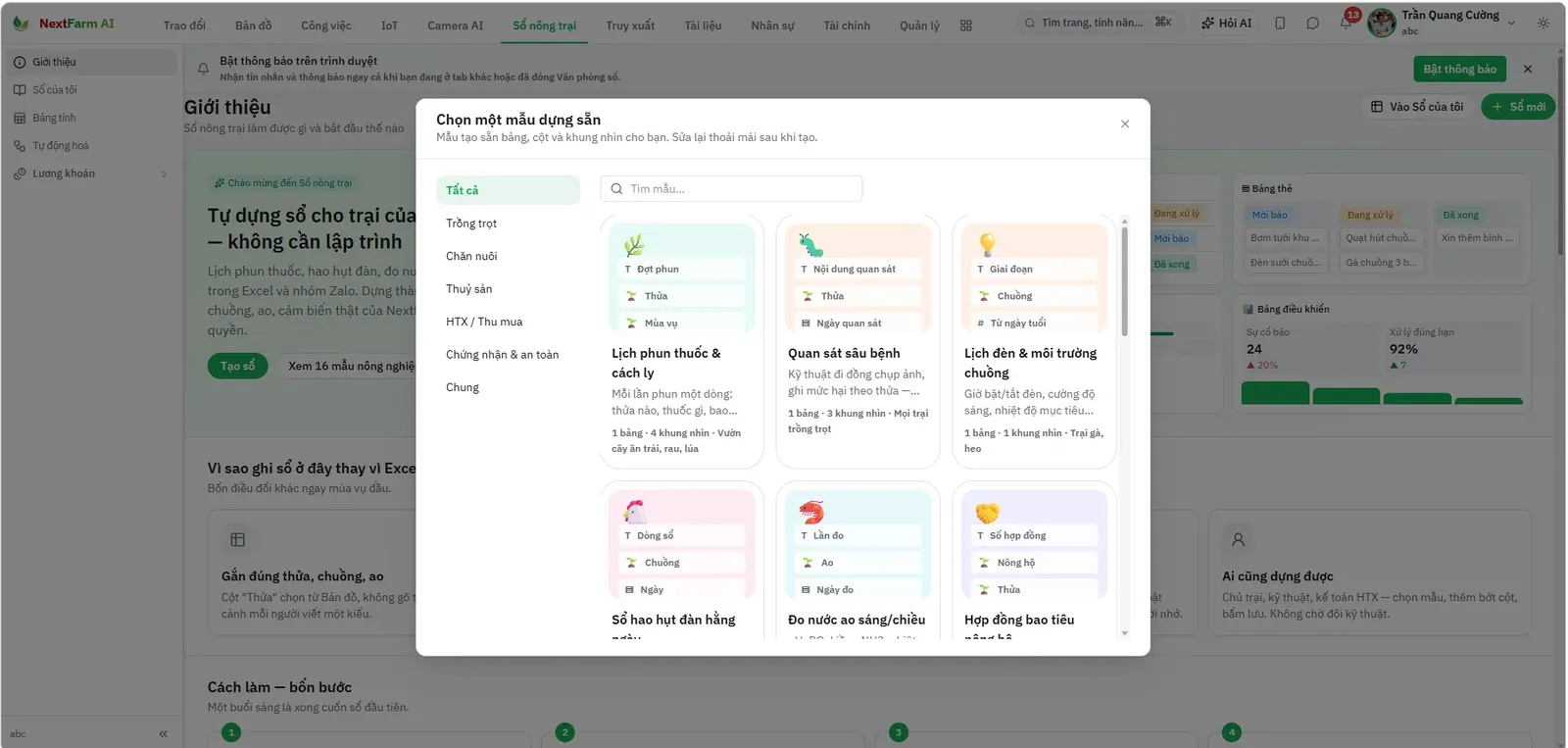Collapse sidebar with the double-chevron icon
This screenshot has height=748, width=1568.
click(x=164, y=733)
